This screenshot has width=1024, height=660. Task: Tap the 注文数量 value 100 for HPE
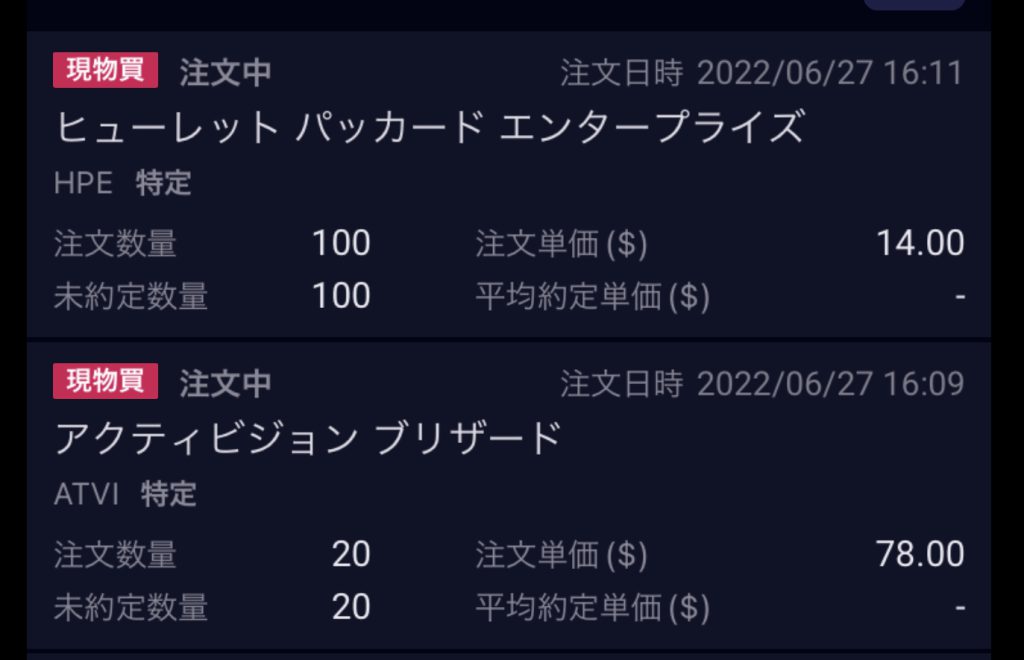pyautogui.click(x=341, y=243)
